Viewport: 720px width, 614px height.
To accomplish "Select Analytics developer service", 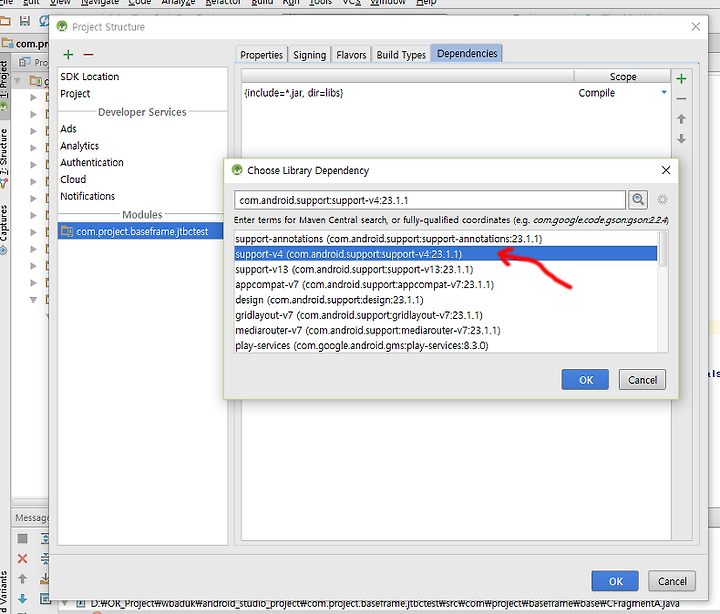I will [x=142, y=146].
